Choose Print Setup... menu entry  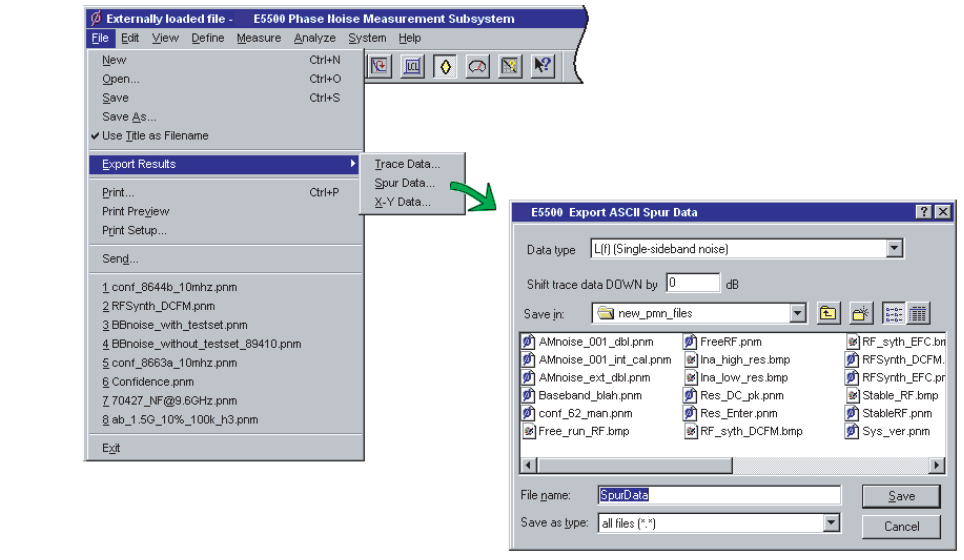pos(224,231)
